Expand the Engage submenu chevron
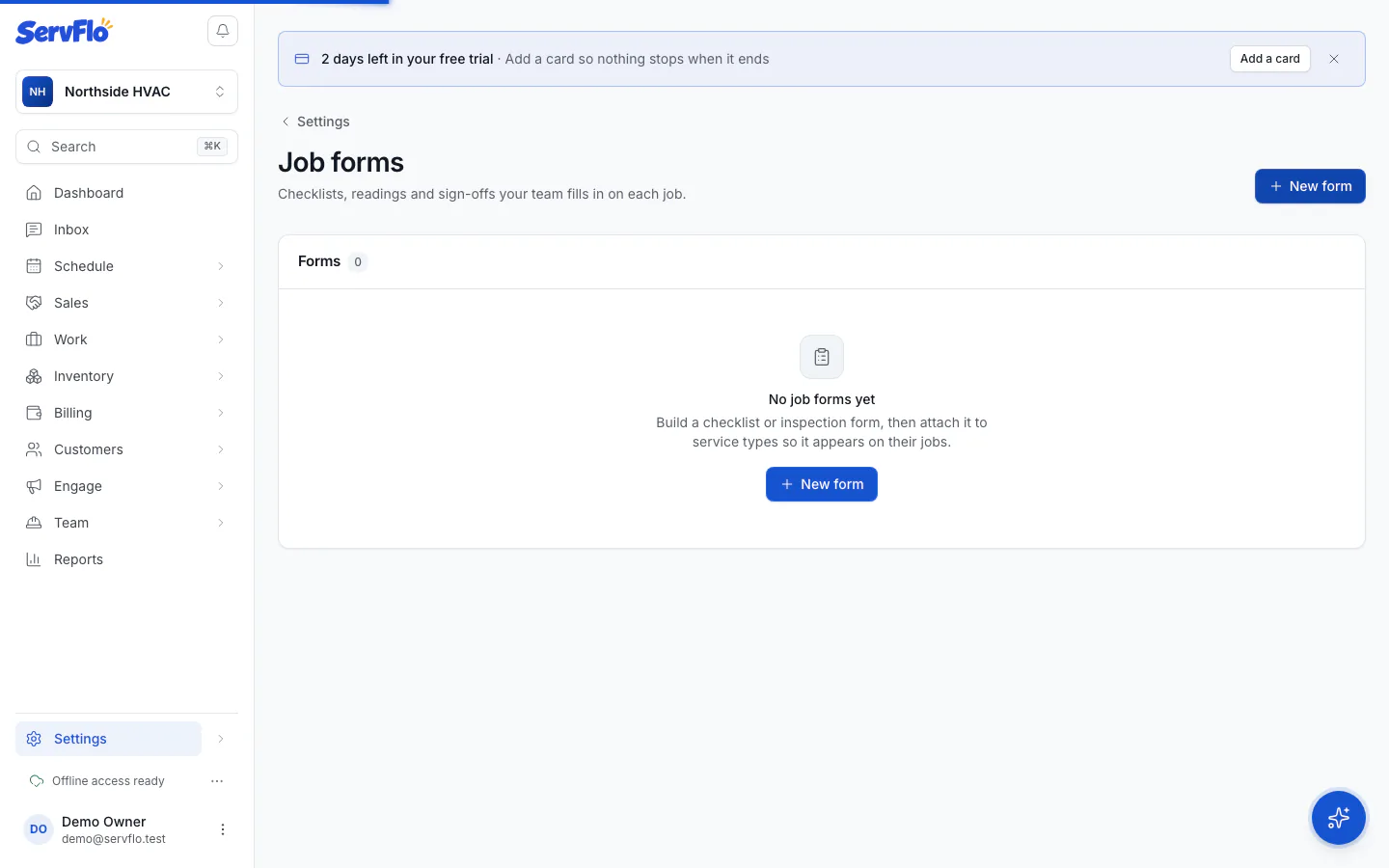This screenshot has height=868, width=1389. (x=221, y=486)
